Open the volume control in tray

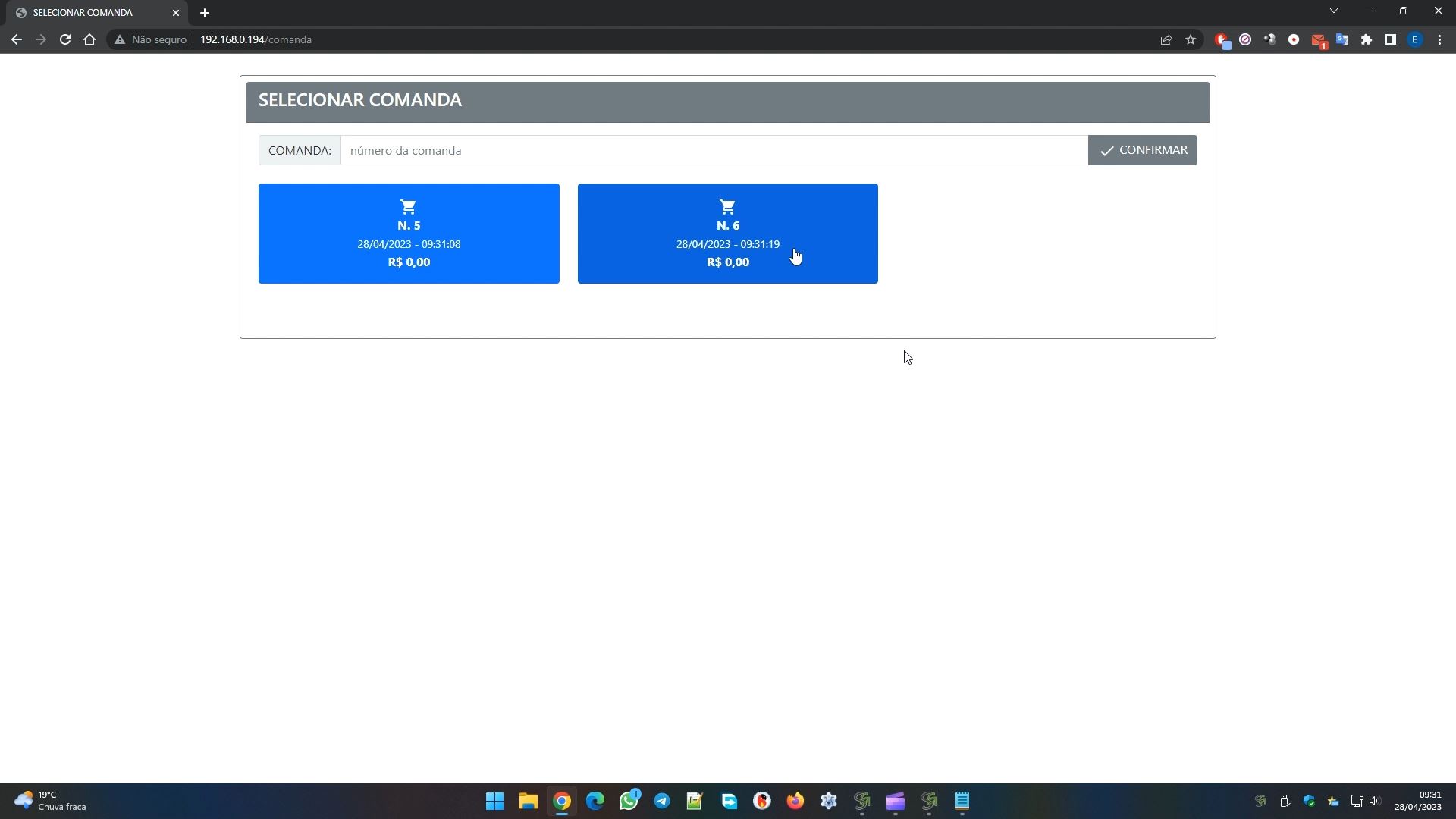coord(1375,801)
